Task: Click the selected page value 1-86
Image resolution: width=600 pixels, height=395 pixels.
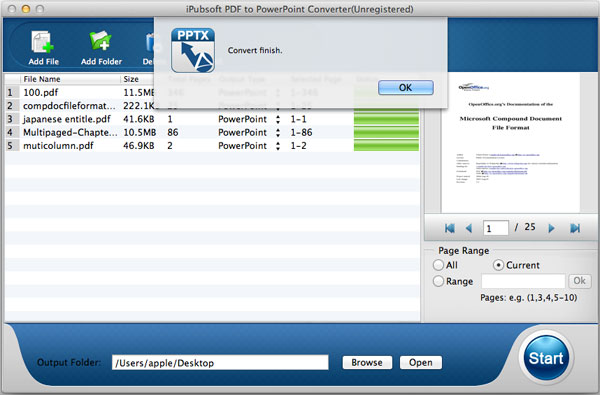Action: click(301, 132)
